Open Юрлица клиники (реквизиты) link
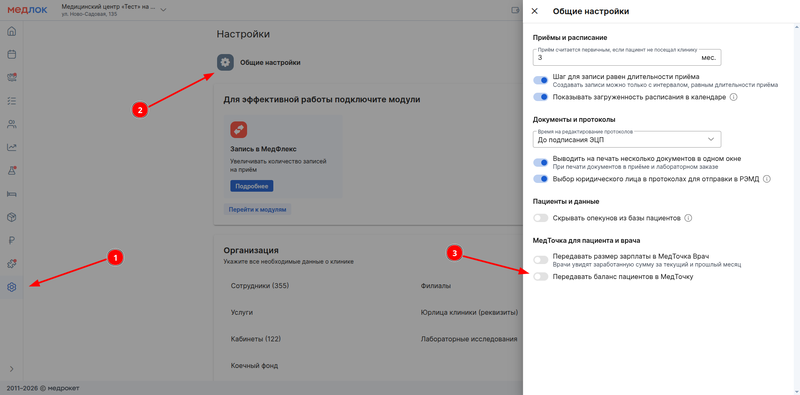The image size is (800, 395). point(469,312)
